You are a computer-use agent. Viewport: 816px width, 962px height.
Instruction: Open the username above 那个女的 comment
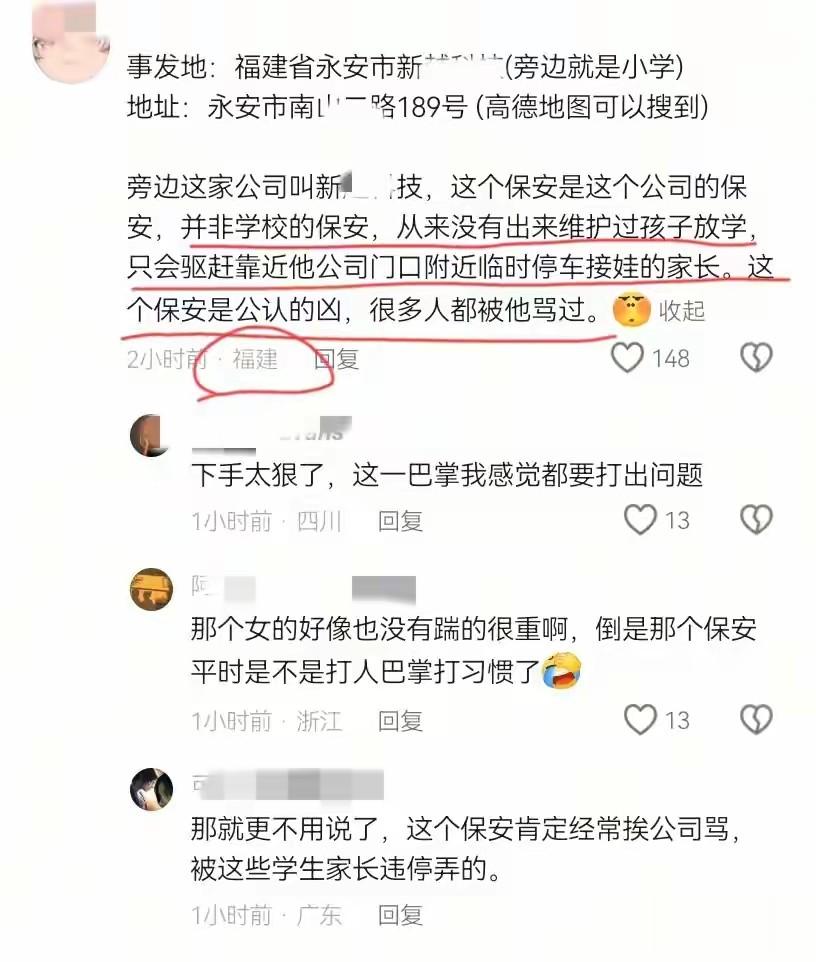coord(304,588)
